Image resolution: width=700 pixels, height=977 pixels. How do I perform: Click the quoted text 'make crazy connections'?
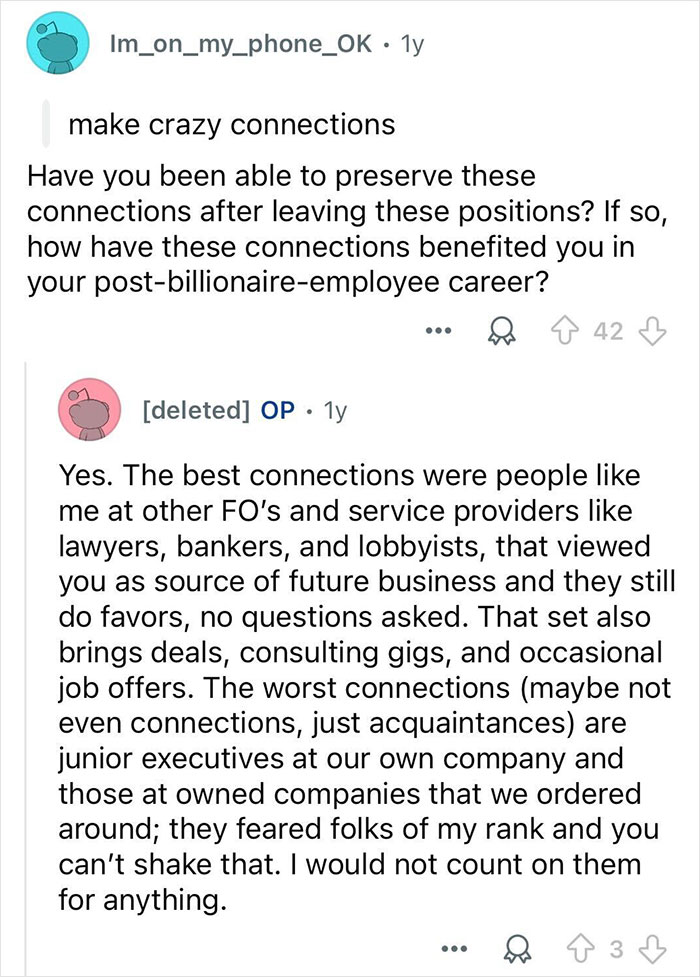click(231, 123)
